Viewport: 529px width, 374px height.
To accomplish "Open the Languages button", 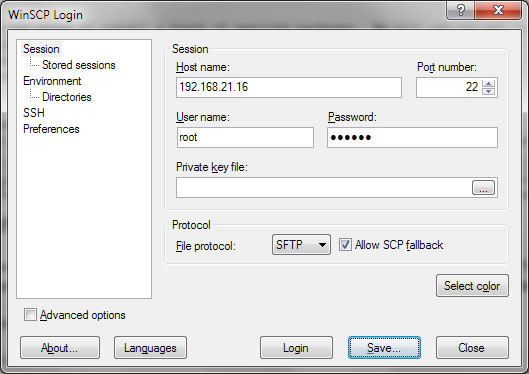I will point(150,348).
